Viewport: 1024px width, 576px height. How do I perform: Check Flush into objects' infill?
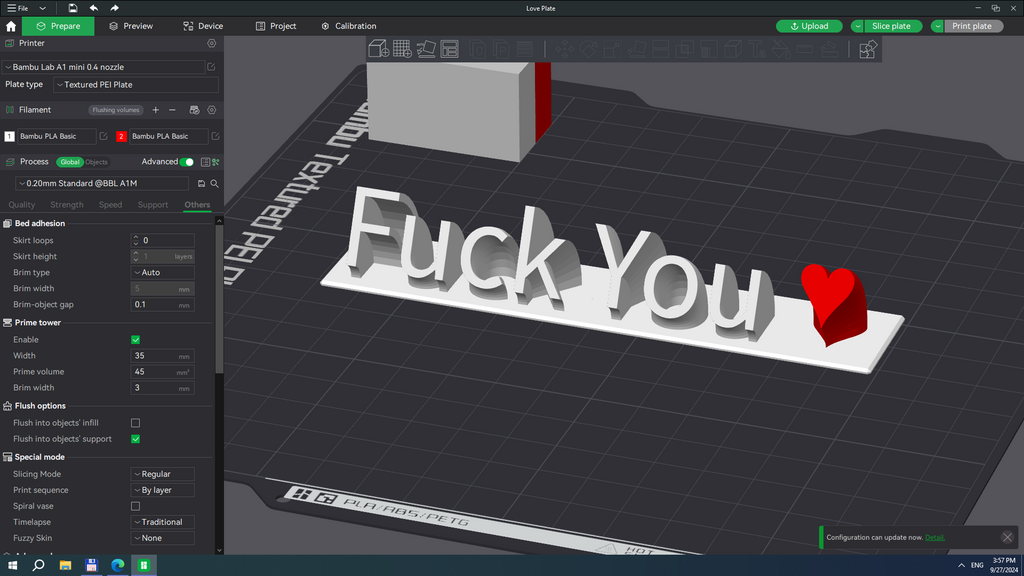pos(135,423)
